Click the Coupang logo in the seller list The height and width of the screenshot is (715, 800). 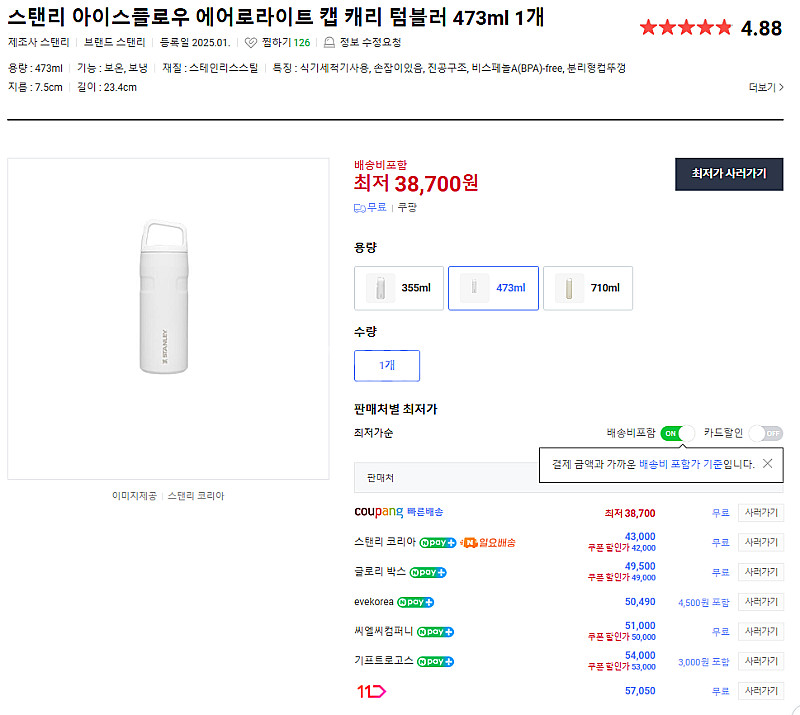(x=379, y=512)
